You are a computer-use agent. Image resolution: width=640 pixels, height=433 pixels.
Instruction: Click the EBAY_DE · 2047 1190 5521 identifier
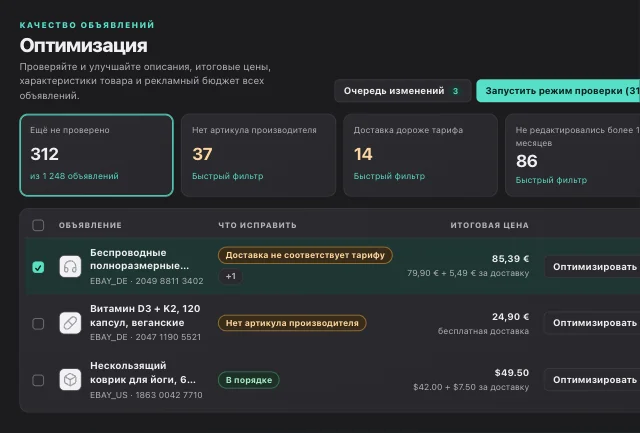[145, 337]
